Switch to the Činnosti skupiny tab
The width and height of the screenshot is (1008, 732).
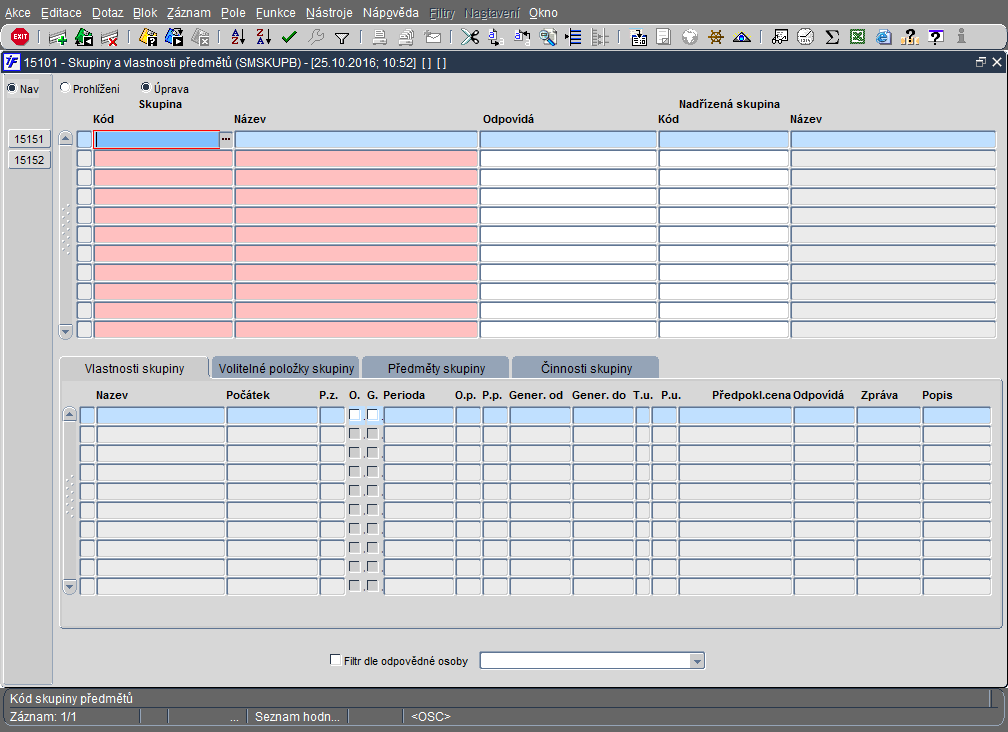click(x=586, y=368)
